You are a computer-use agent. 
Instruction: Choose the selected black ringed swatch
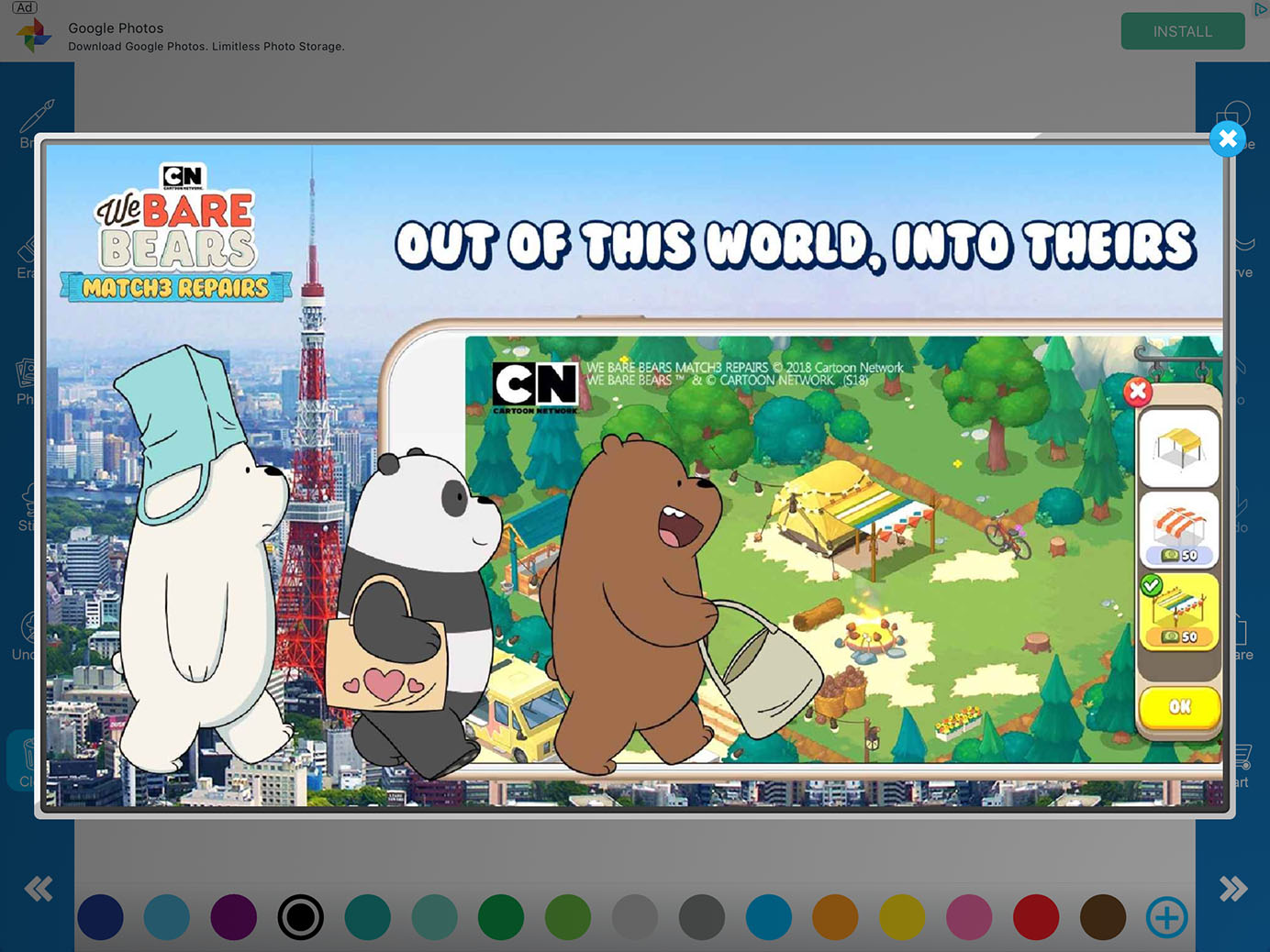(301, 916)
